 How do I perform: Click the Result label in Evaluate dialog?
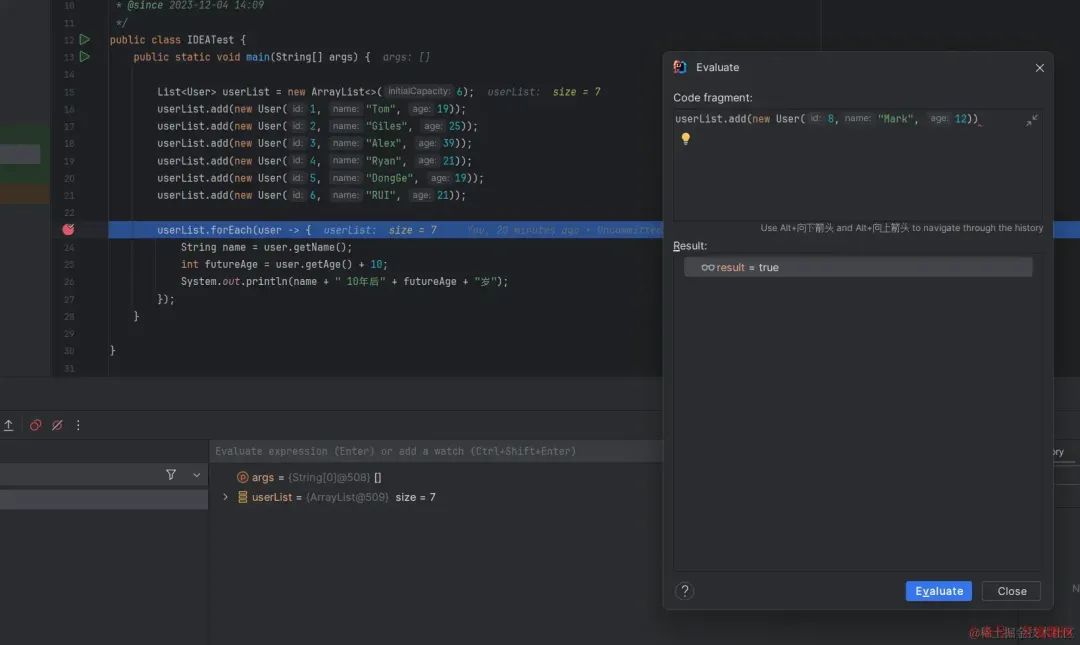689,246
